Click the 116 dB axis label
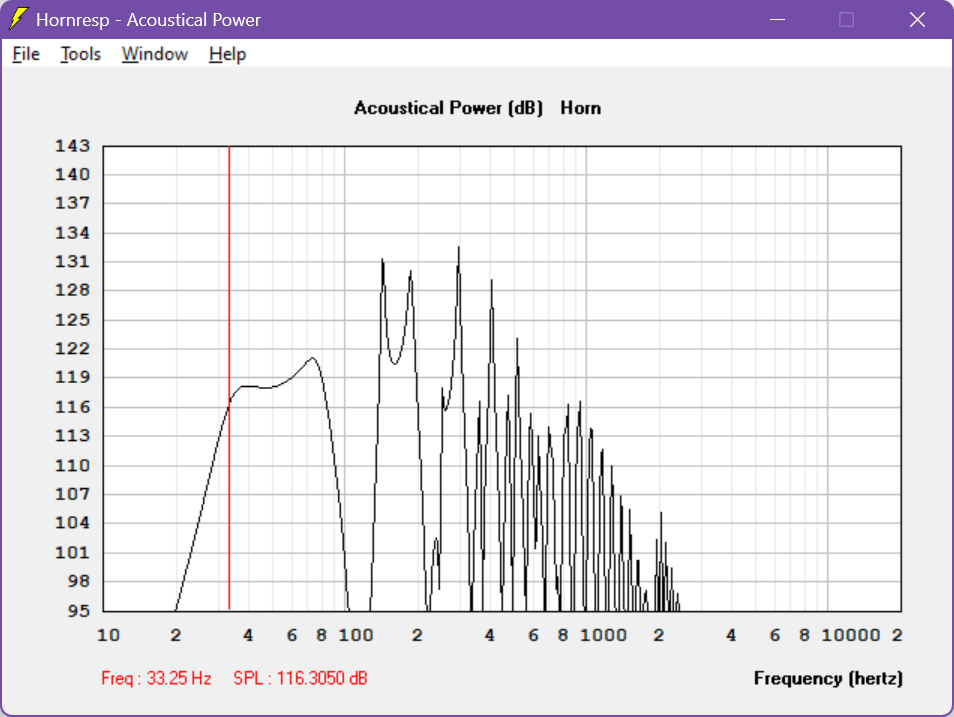 (72, 407)
